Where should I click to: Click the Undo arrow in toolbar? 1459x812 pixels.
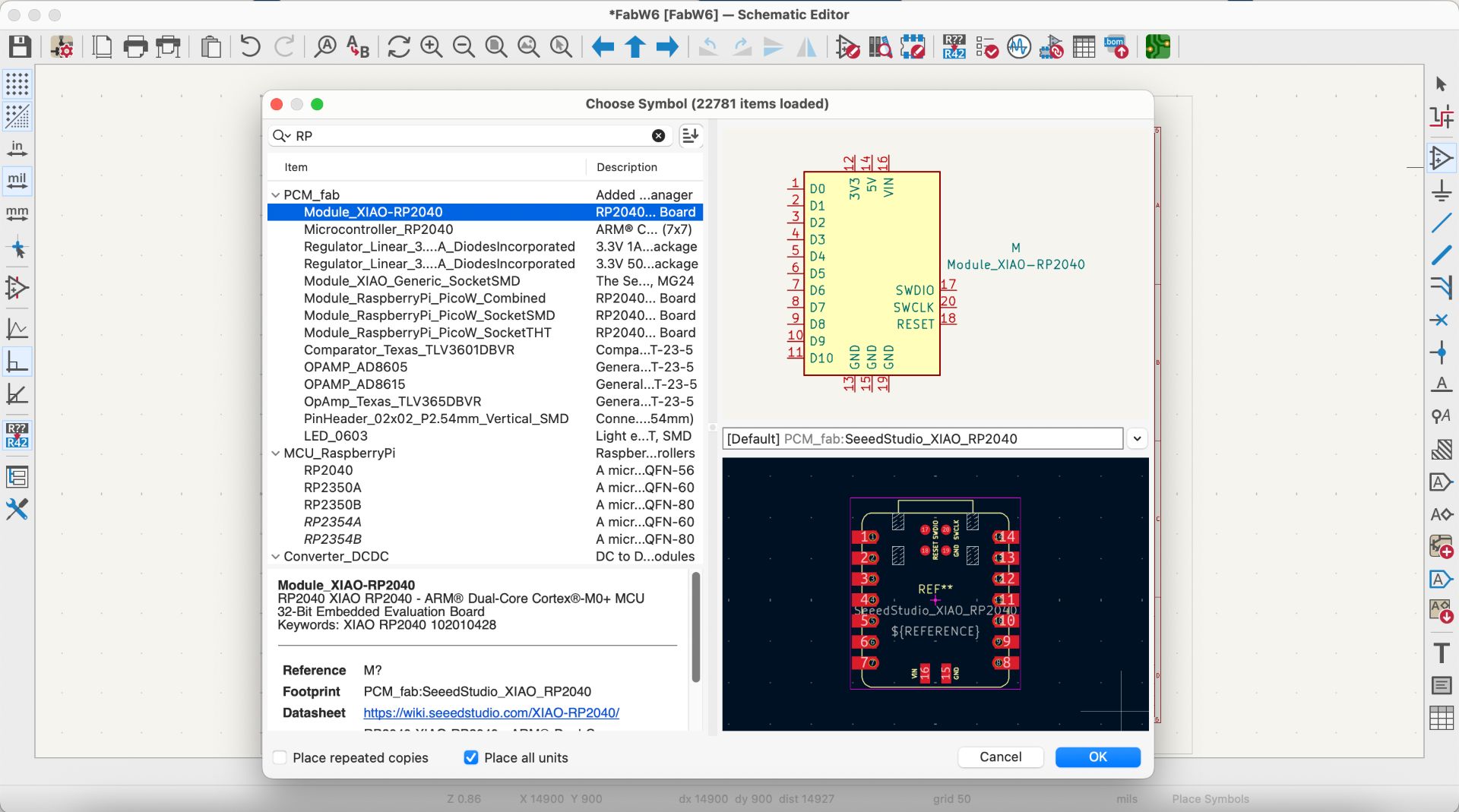250,47
